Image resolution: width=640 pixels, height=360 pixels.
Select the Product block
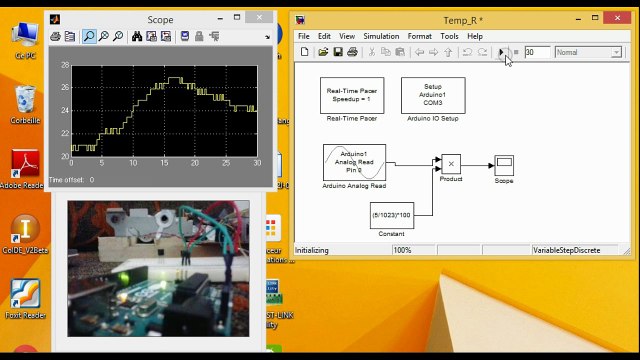coord(451,164)
